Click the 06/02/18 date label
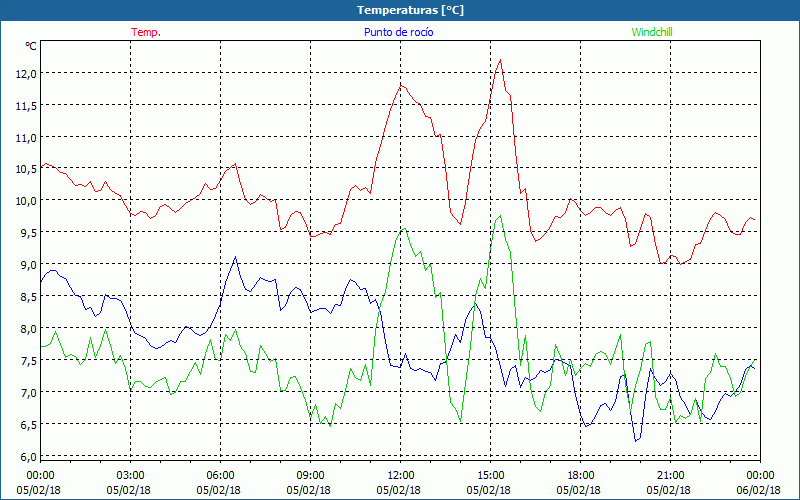The height and width of the screenshot is (500, 800). [x=760, y=490]
